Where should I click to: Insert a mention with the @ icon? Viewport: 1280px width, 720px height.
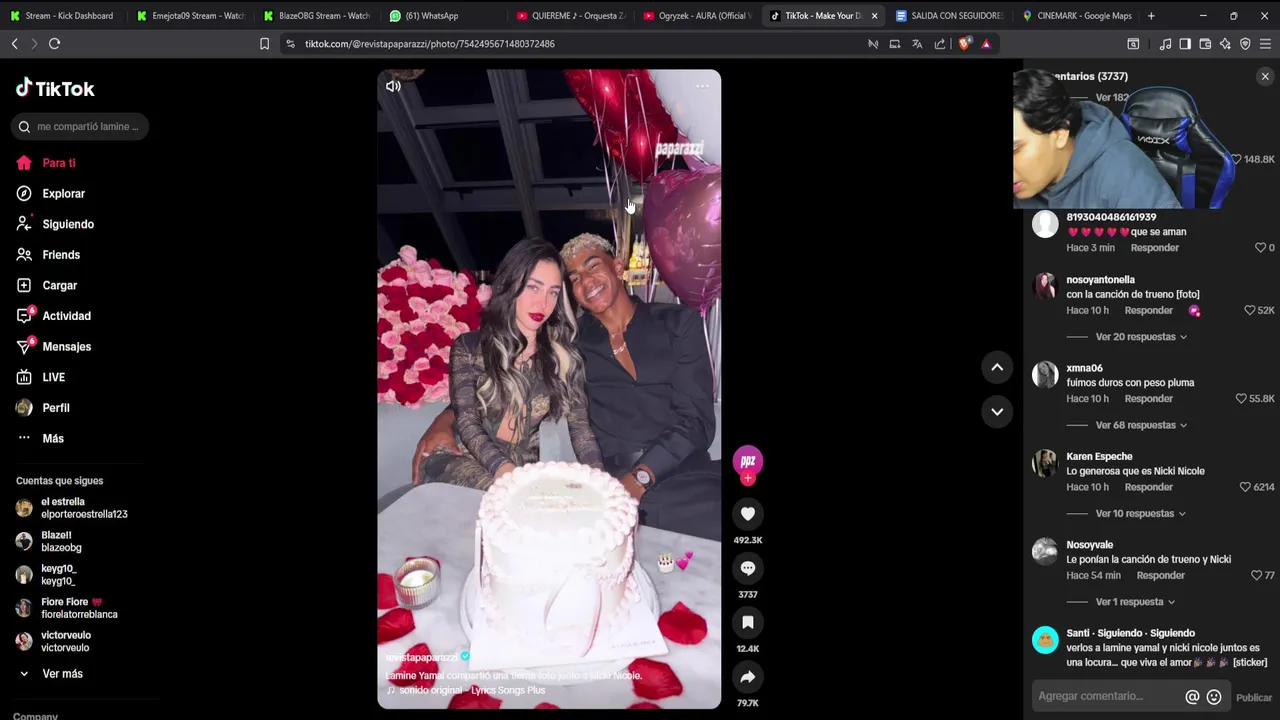[1192, 697]
